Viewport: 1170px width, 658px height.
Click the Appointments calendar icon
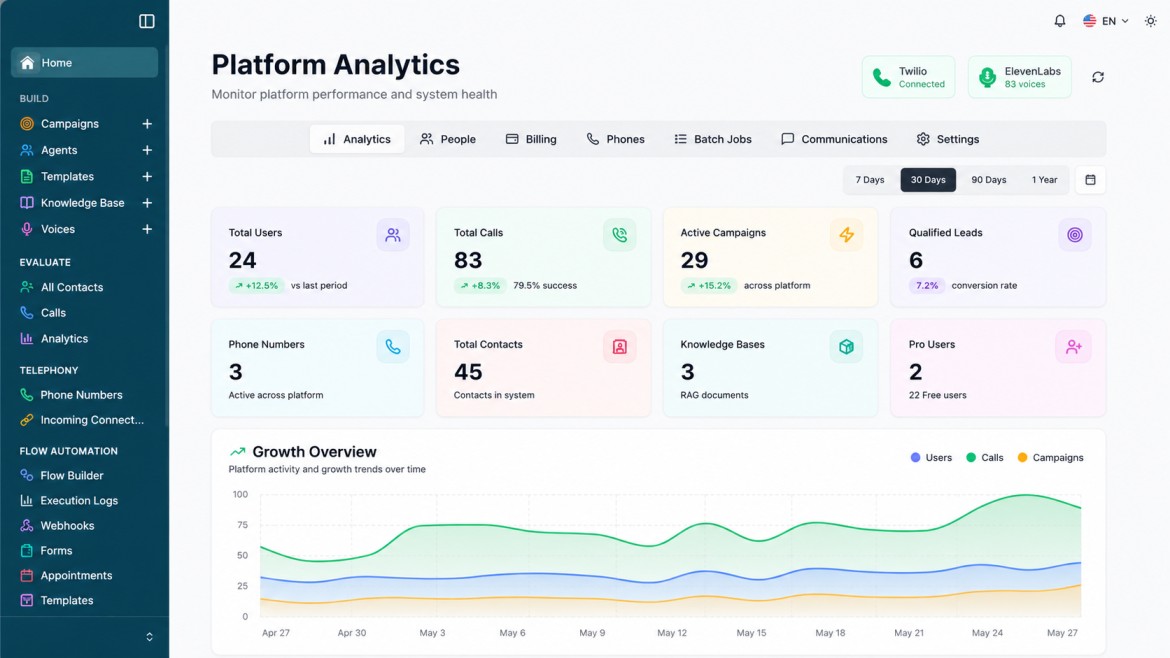(27, 575)
